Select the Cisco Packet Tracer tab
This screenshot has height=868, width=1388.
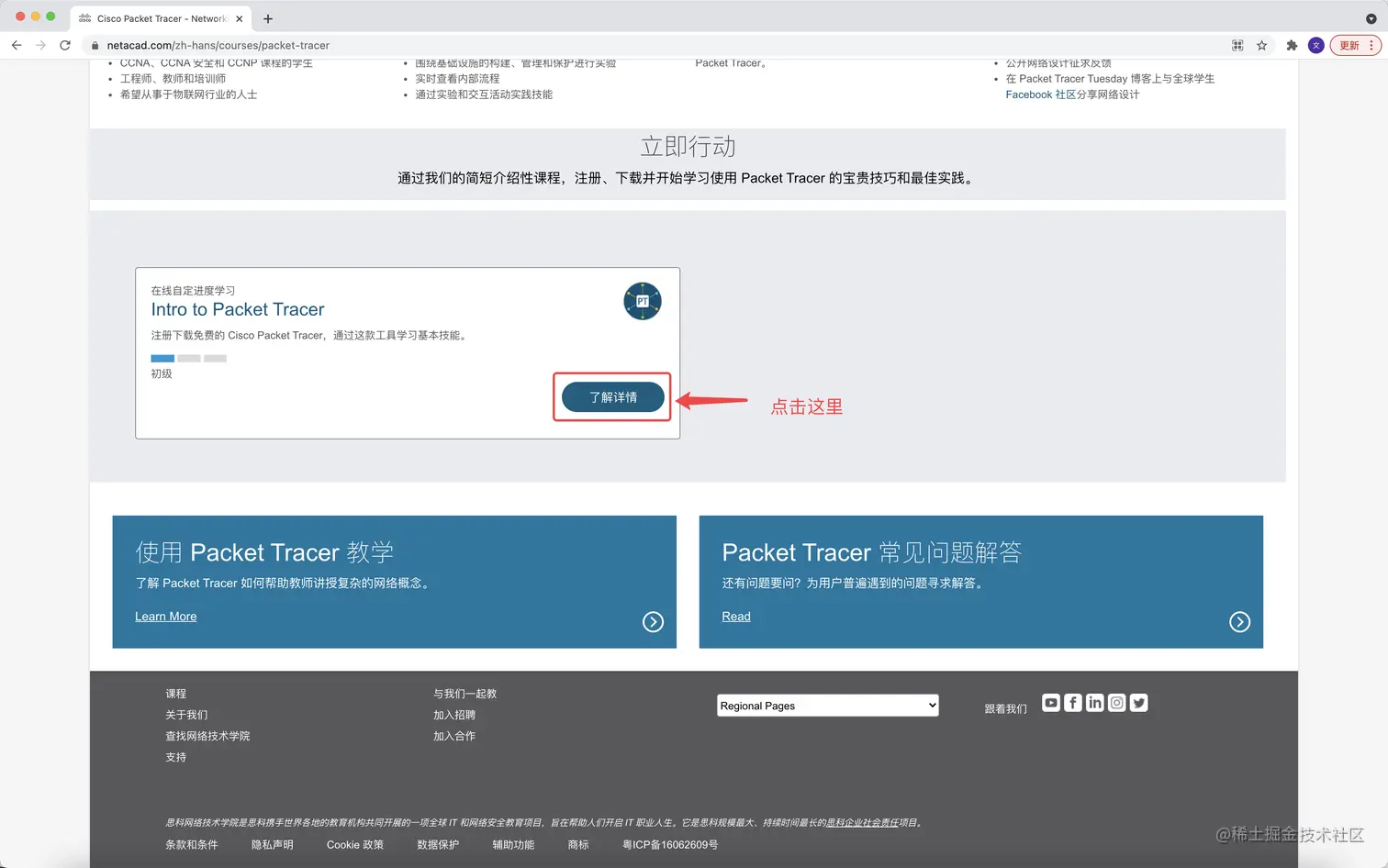pyautogui.click(x=161, y=18)
